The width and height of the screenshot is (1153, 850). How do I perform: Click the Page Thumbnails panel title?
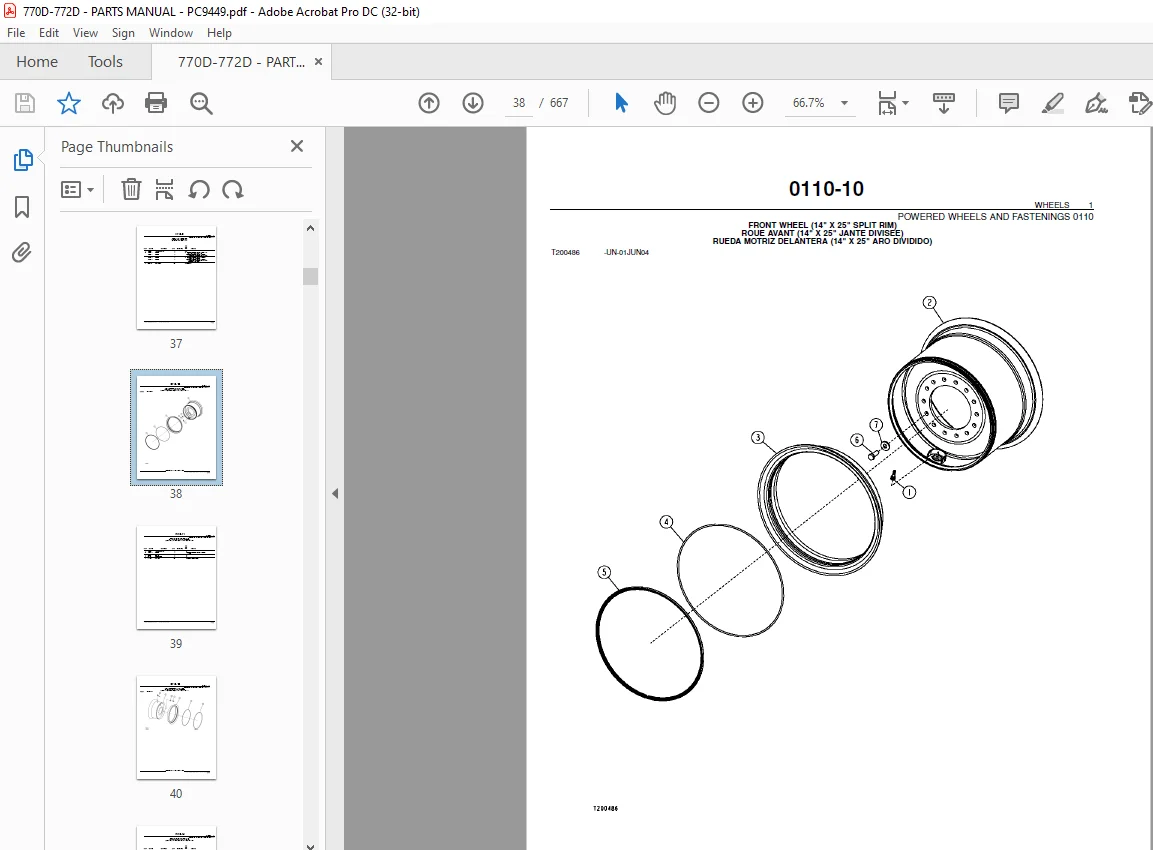[117, 147]
